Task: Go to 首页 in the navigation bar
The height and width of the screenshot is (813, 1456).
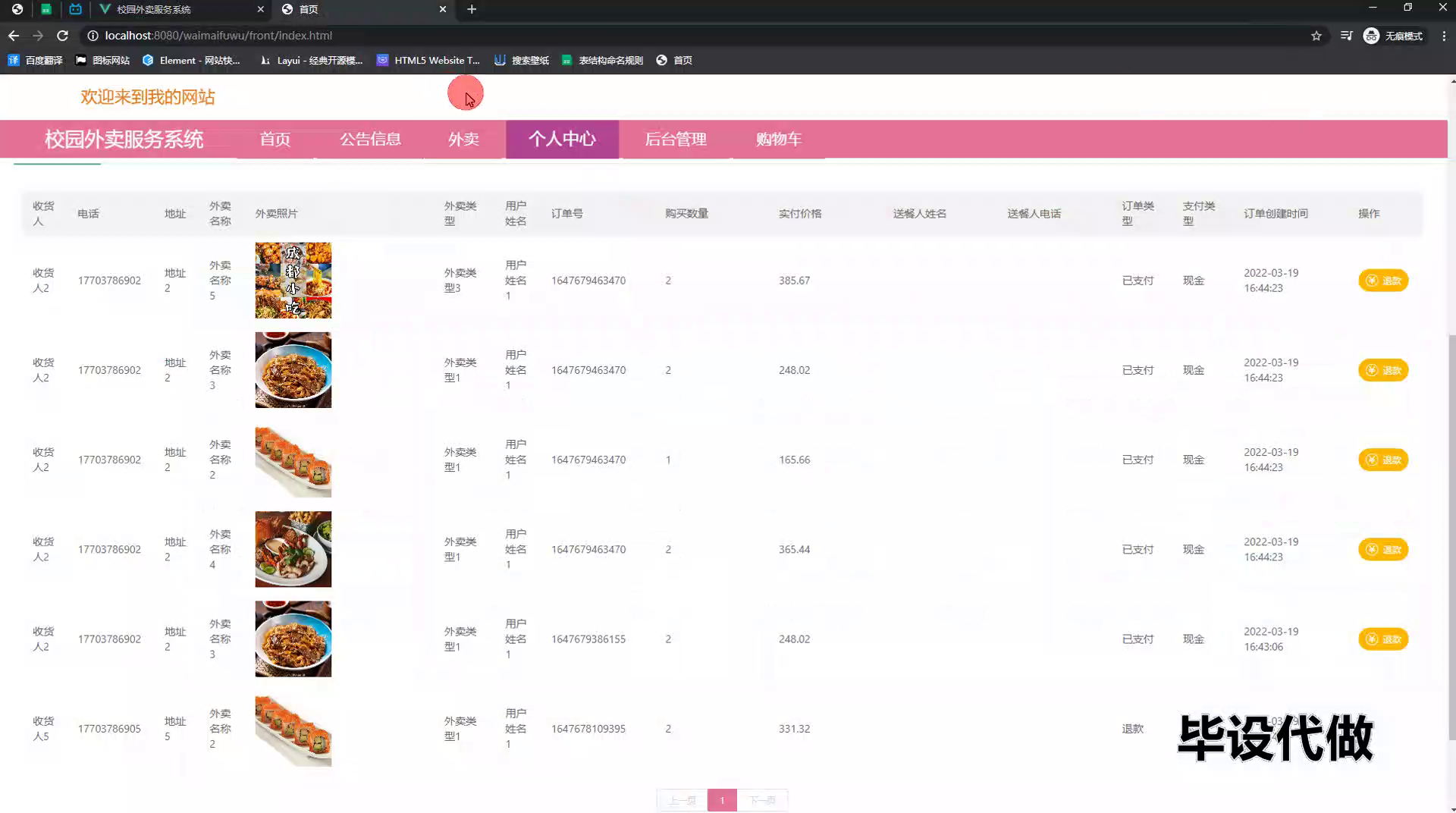Action: pyautogui.click(x=275, y=139)
